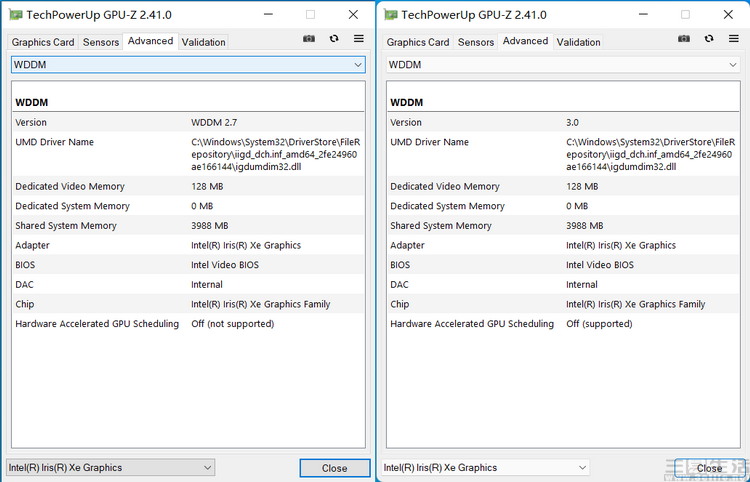Click 'Off (not supported)' scheduling value
This screenshot has width=750, height=482.
click(232, 324)
